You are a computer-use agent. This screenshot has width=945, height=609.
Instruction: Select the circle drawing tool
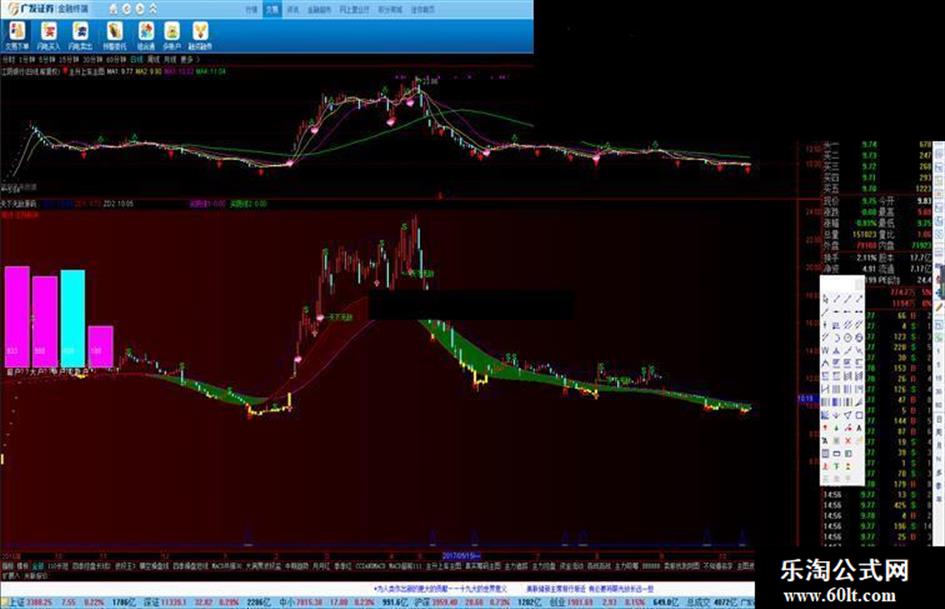[847, 338]
